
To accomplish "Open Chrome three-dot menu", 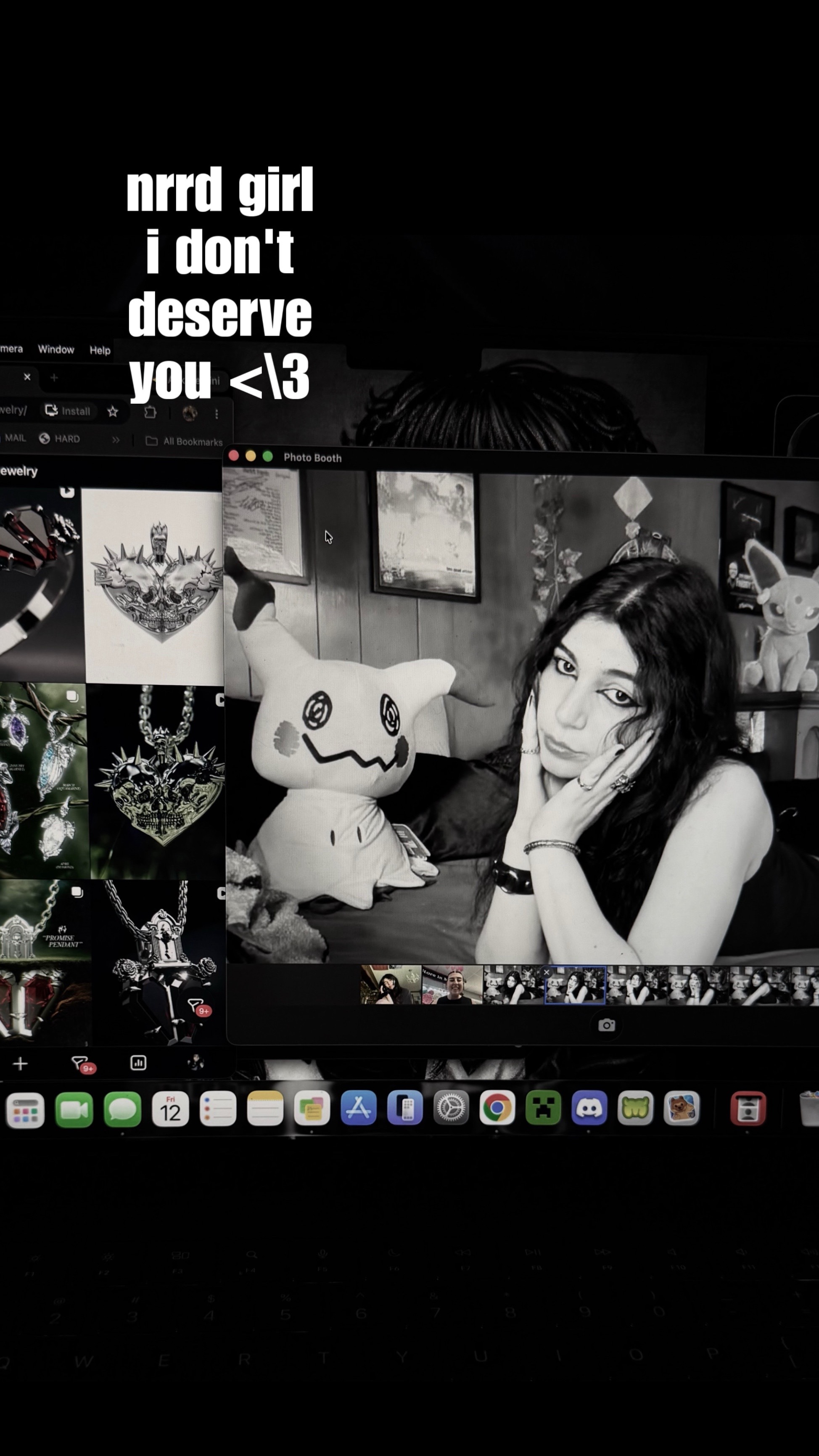I will pos(217,414).
